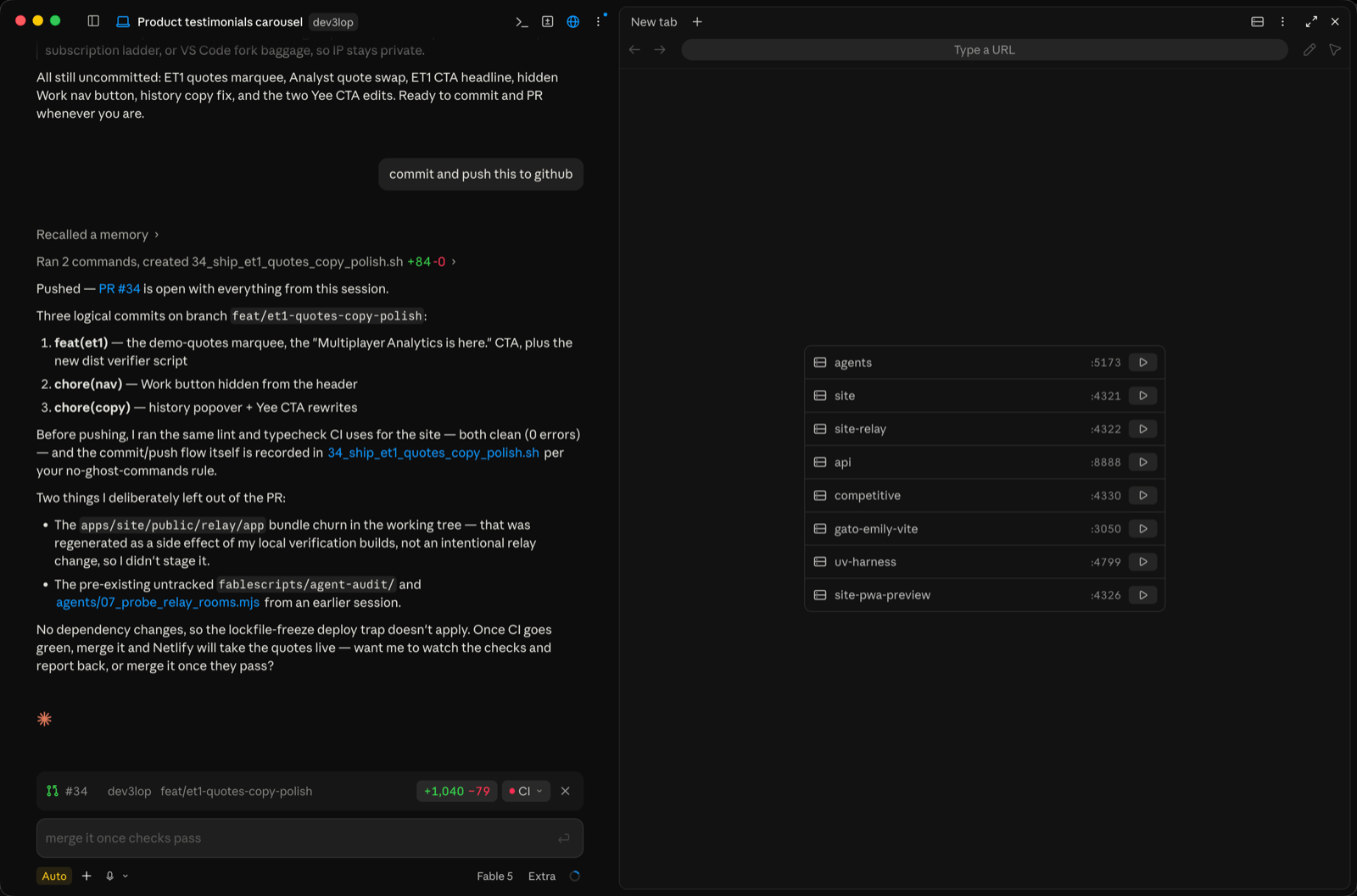The image size is (1357, 896).
Task: Click the :3050 port value
Action: click(1106, 529)
